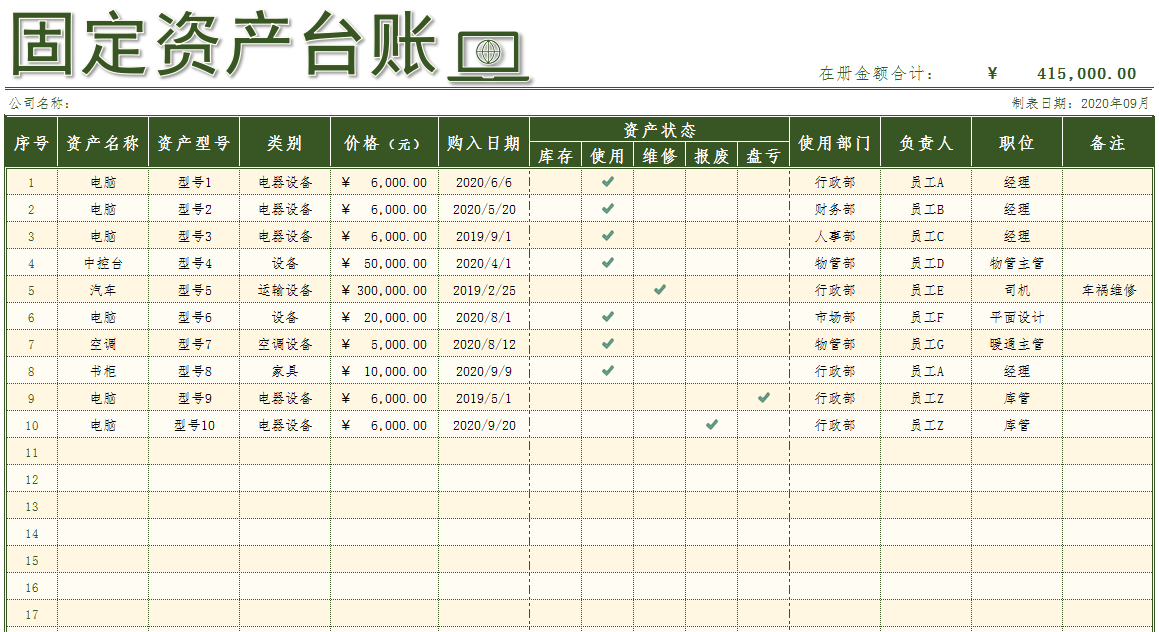Image resolution: width=1159 pixels, height=632 pixels.
Task: Click the 使用 checkmark for 型号6 row
Action: pyautogui.click(x=608, y=316)
